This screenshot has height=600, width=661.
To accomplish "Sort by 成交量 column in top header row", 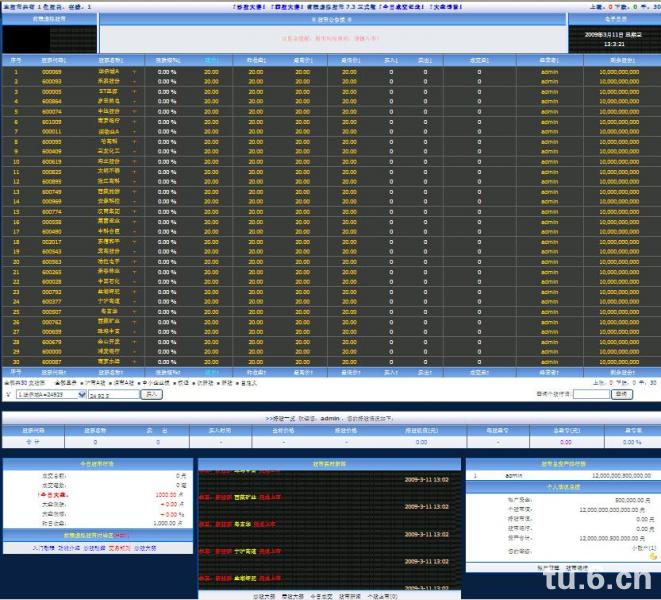I will pos(479,60).
